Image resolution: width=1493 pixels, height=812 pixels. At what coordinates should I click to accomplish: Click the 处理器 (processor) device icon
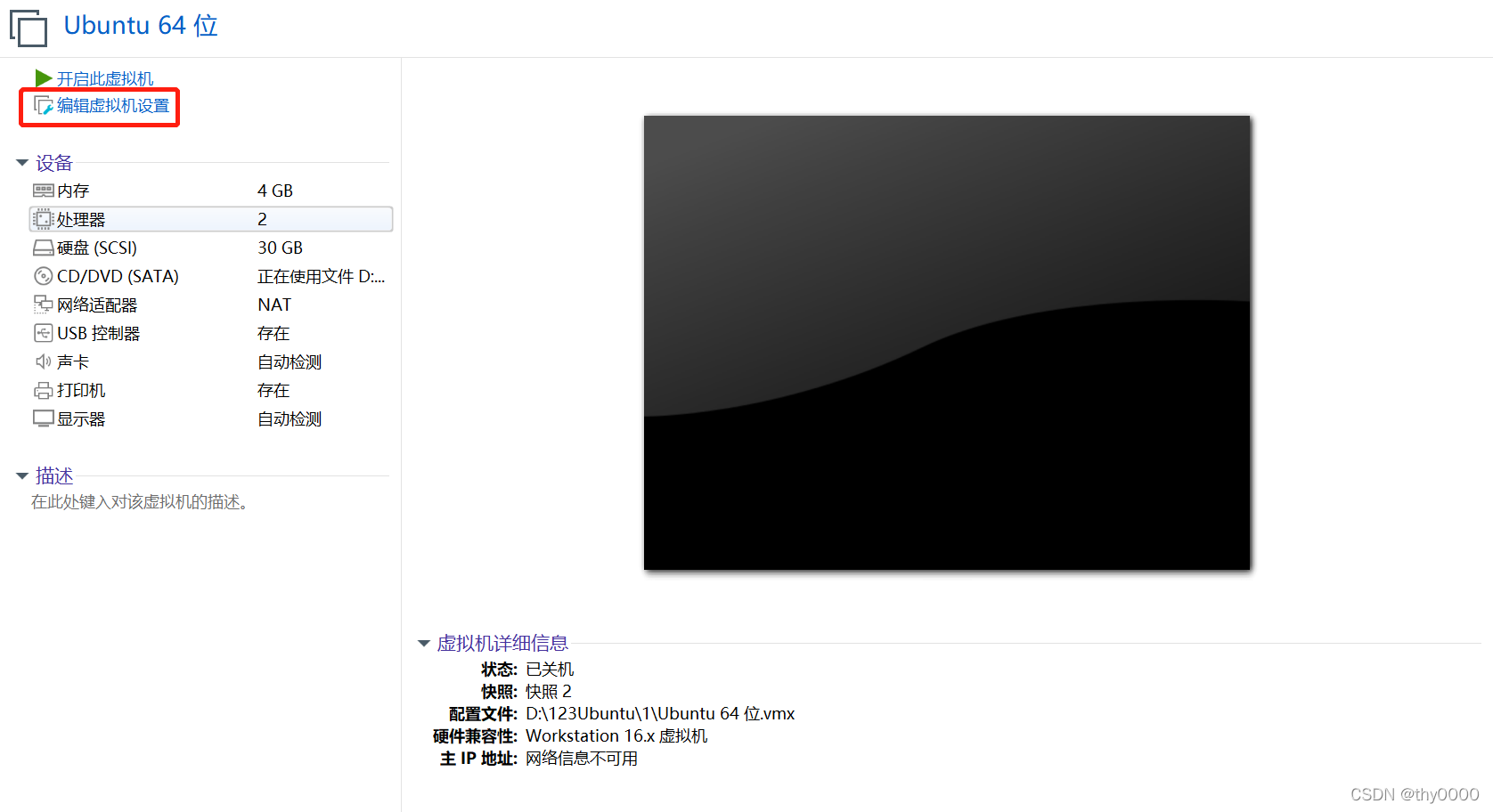tap(43, 218)
